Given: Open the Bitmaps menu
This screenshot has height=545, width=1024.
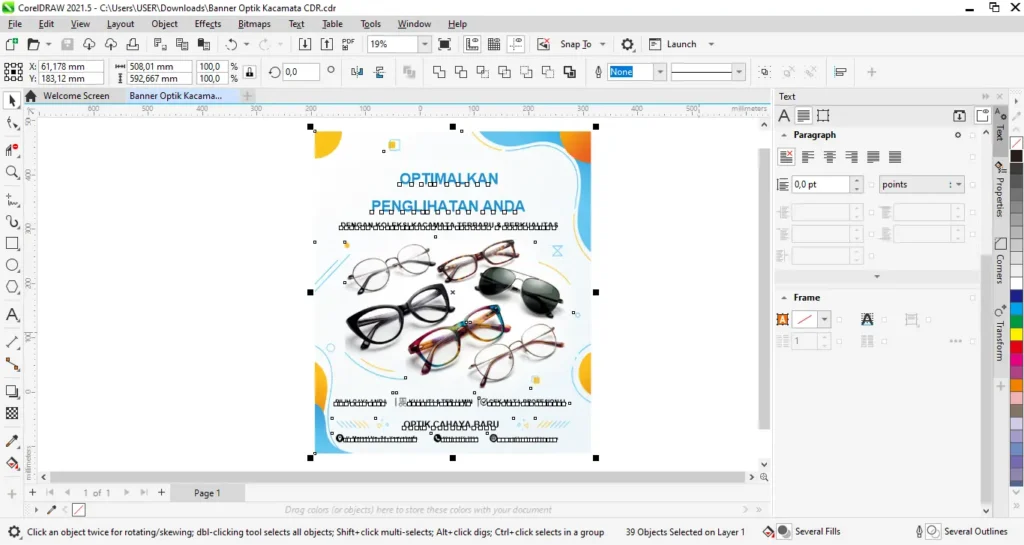Looking at the screenshot, I should coord(254,24).
